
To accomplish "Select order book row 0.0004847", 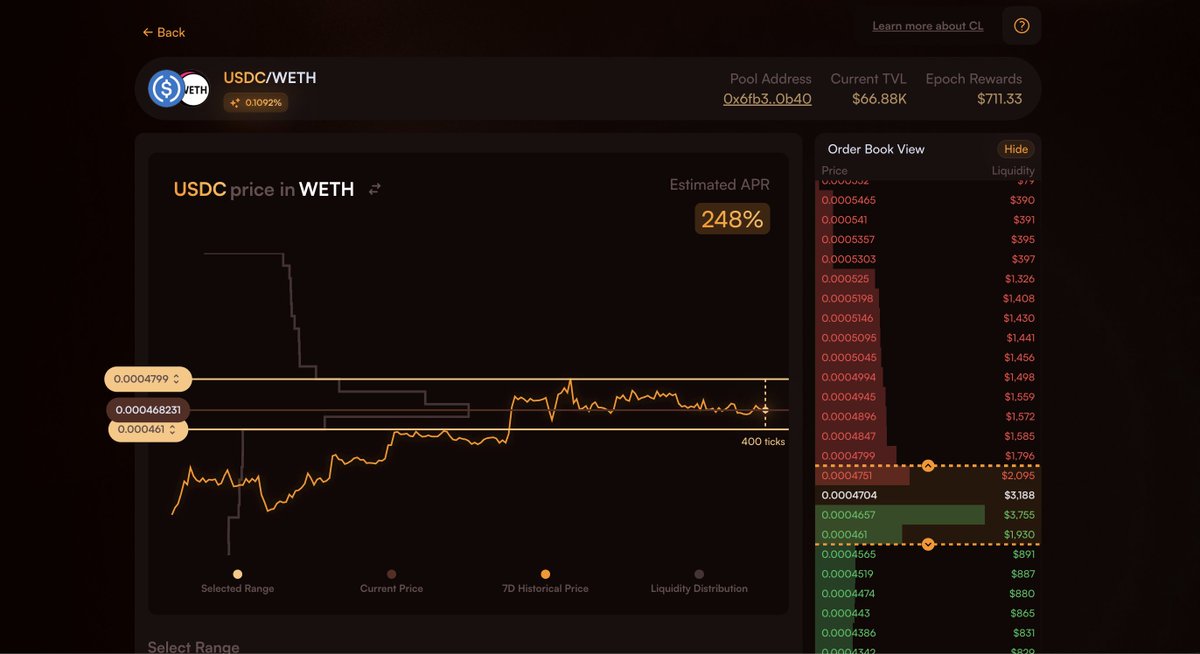I will [x=928, y=436].
